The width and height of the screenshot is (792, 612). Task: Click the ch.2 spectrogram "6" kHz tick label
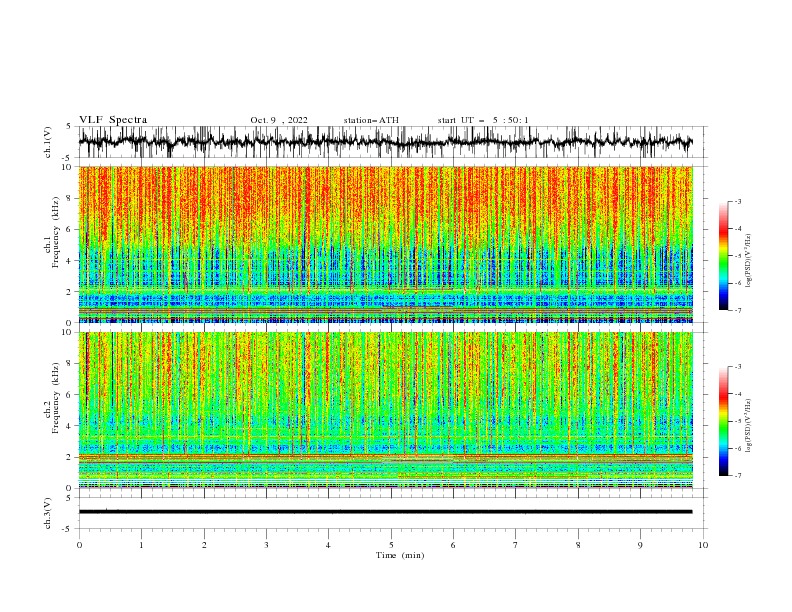click(70, 395)
